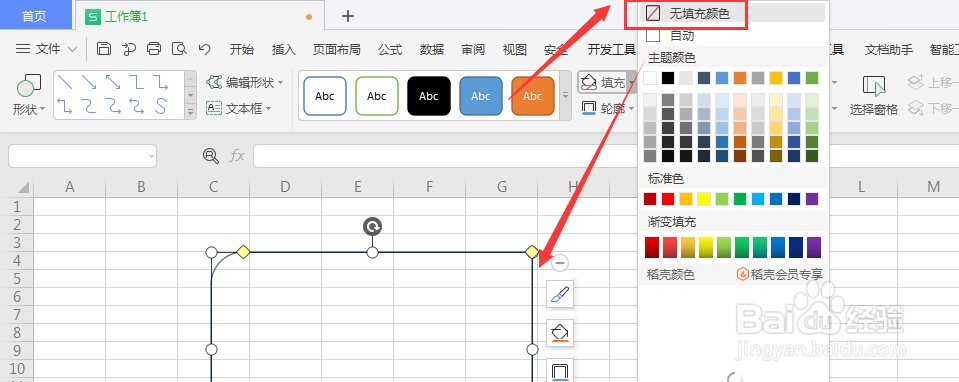Open the 选择窗格 selection pane
The image size is (959, 382).
coord(873,96)
